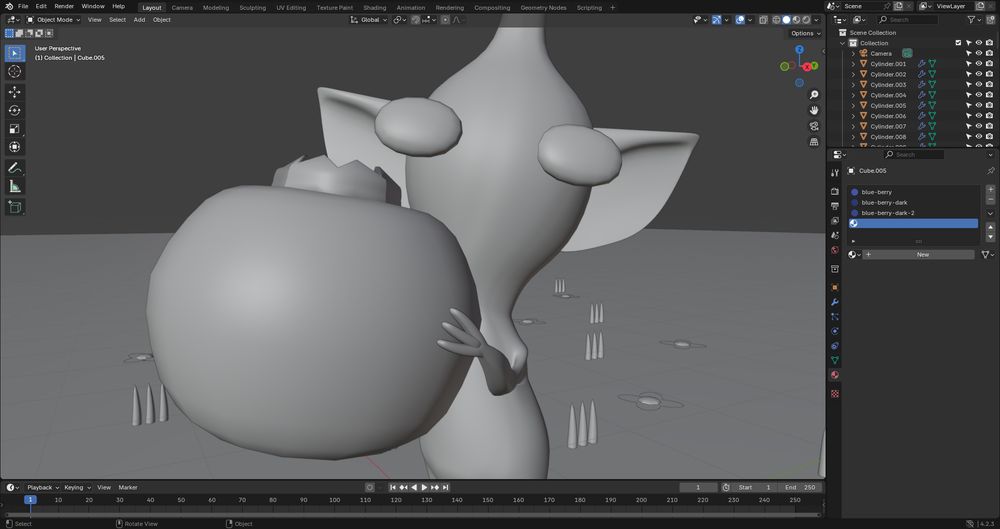Toggle auto keying record button

pos(369,488)
